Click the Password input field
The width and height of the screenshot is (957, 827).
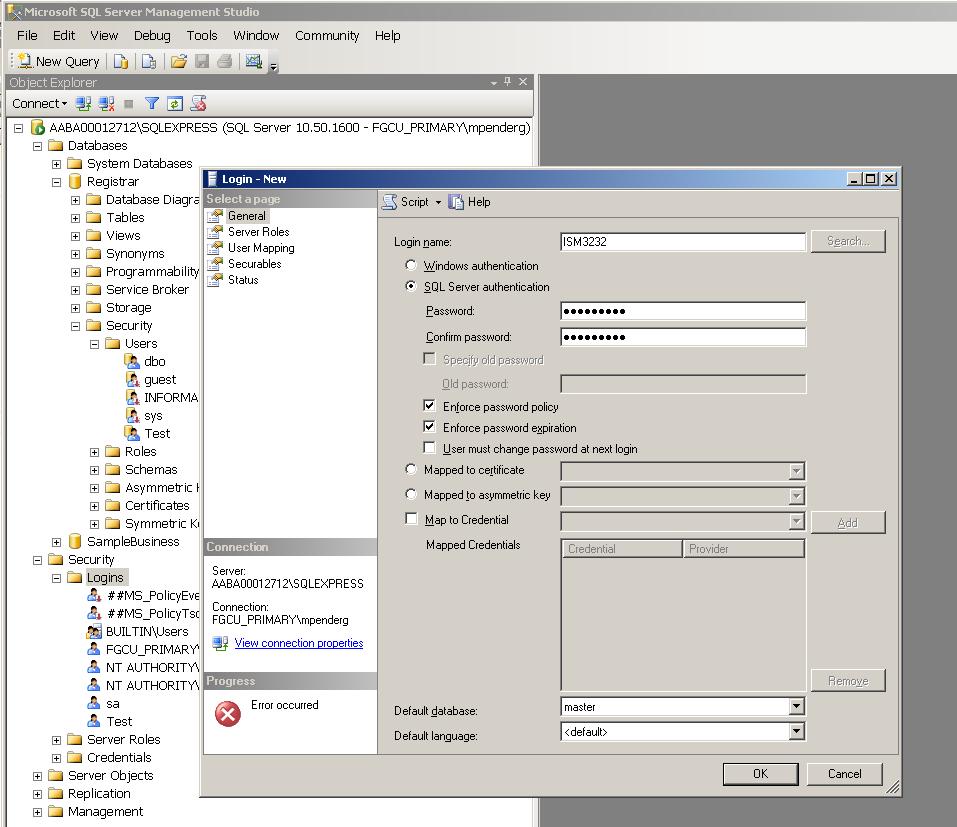(x=683, y=311)
